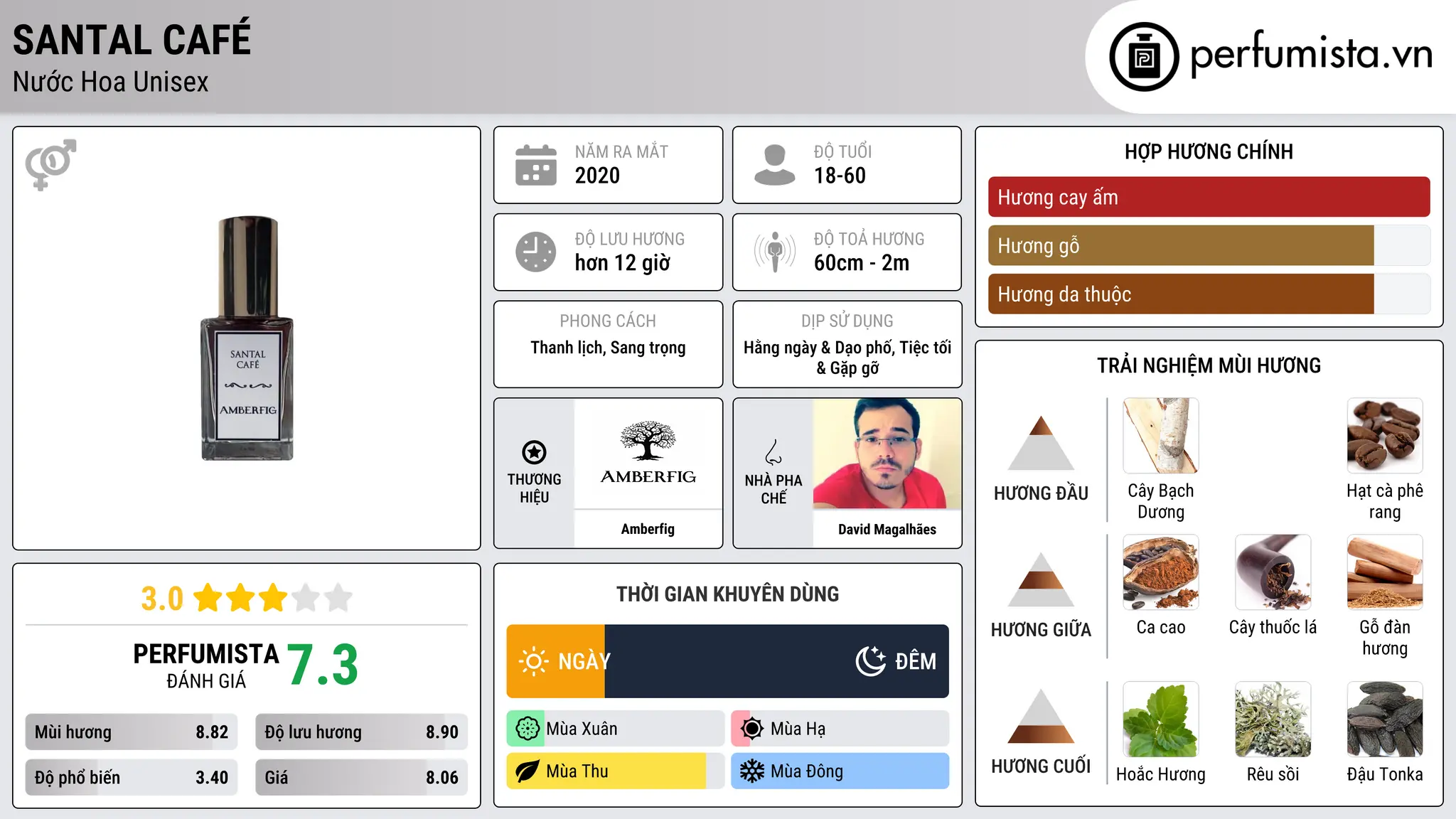Click the clock icon beside Độ lưu hương
The height and width of the screenshot is (819, 1456).
pos(536,252)
